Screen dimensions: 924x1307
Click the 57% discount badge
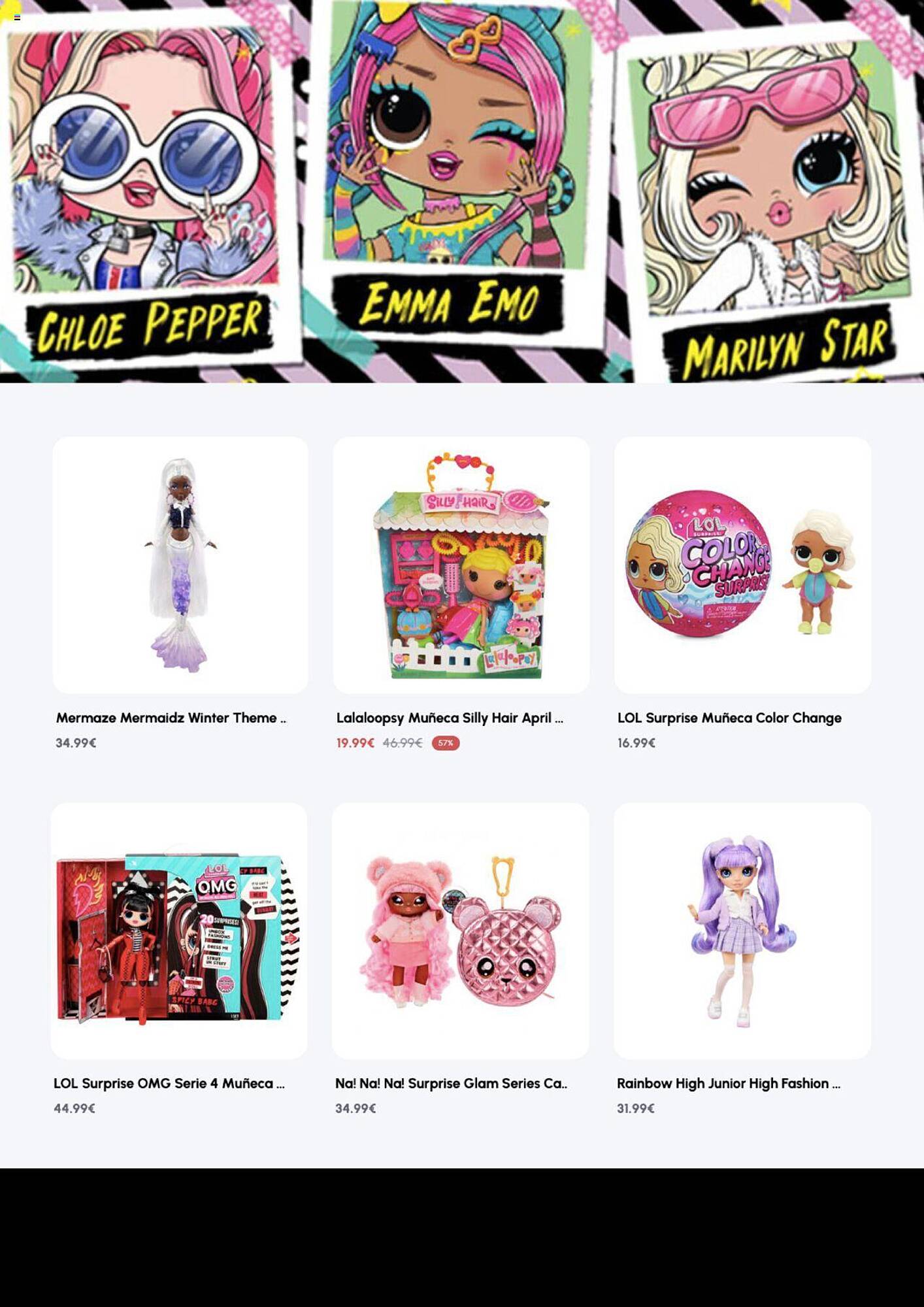point(446,743)
